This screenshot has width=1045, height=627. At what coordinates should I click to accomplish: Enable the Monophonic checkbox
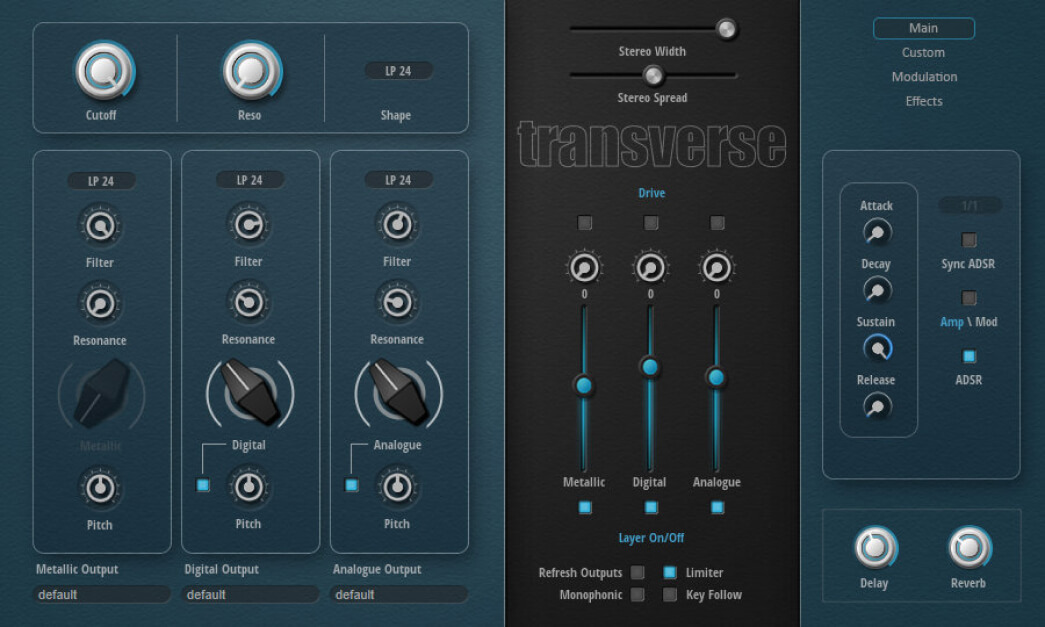click(x=638, y=594)
